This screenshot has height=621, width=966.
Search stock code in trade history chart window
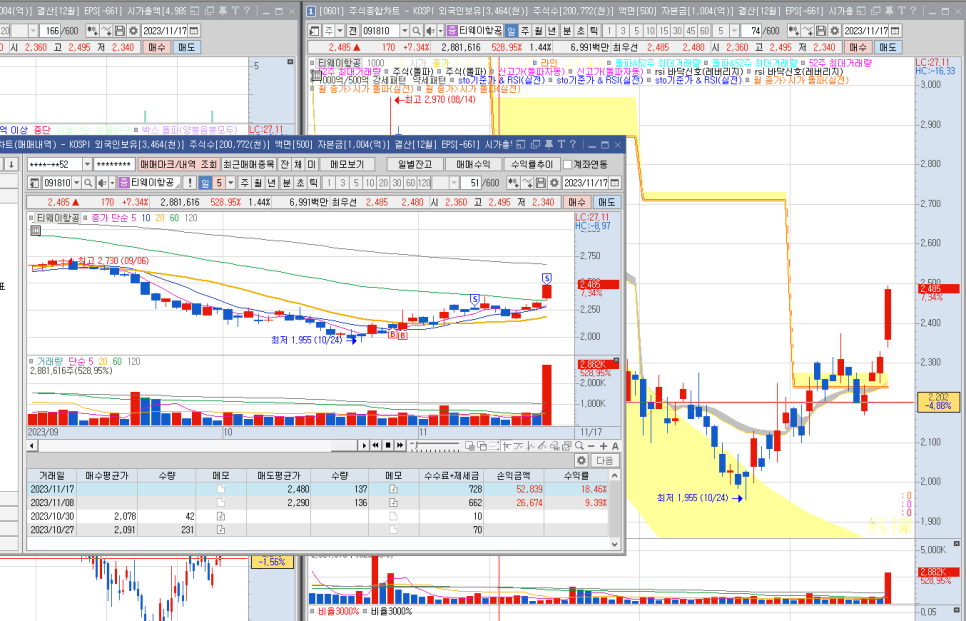pyautogui.click(x=88, y=183)
